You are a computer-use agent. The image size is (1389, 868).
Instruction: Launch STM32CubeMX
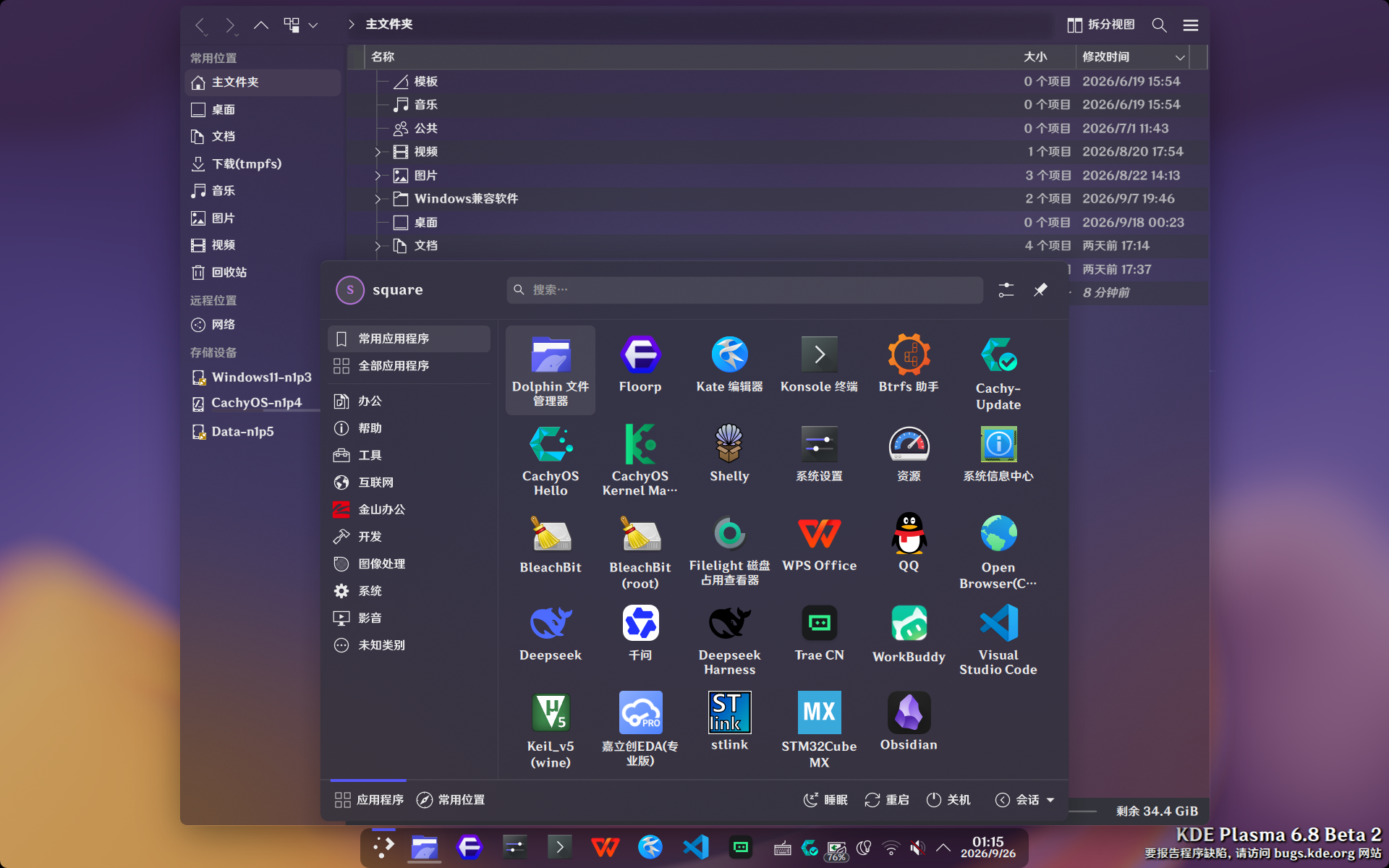tap(819, 729)
